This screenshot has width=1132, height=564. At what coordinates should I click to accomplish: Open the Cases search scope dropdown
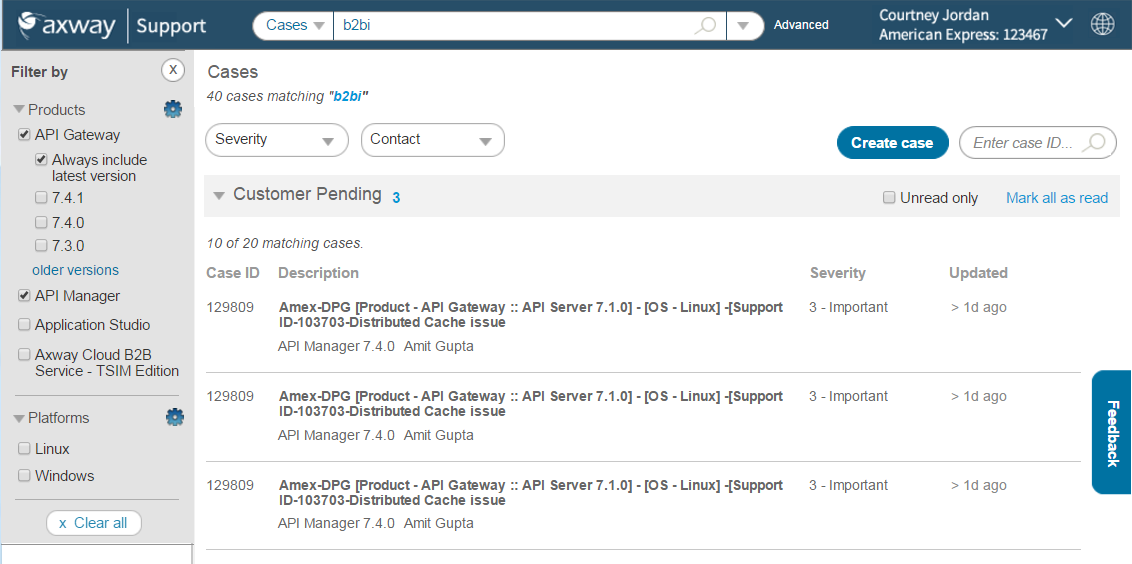(x=294, y=25)
